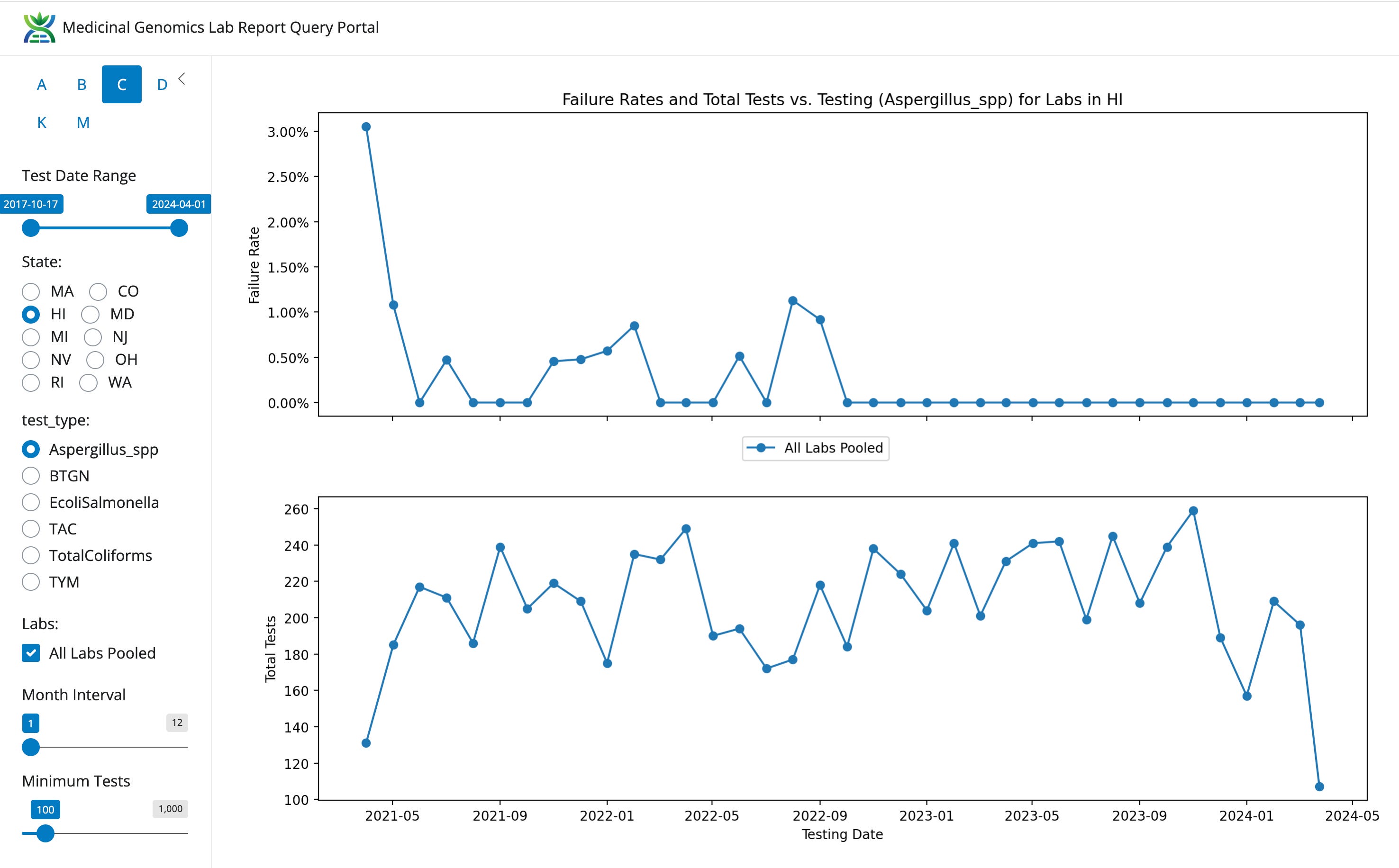This screenshot has height=868, width=1399.
Task: Open tab D
Action: [x=162, y=85]
